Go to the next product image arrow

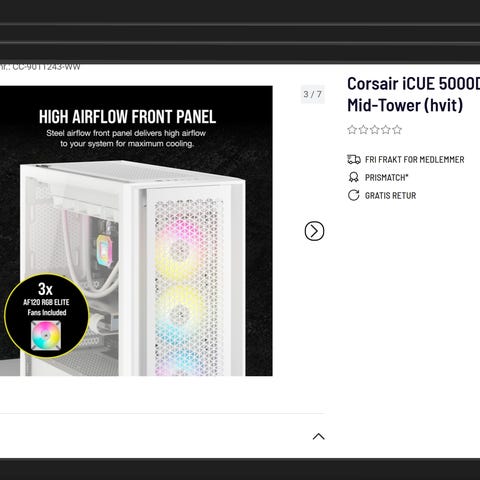314,231
